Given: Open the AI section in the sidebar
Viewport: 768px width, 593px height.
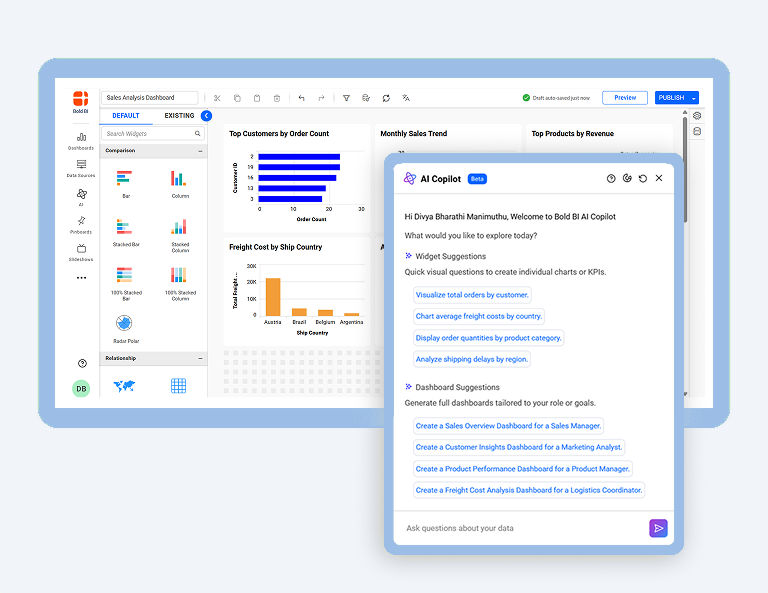Looking at the screenshot, I should [x=81, y=197].
